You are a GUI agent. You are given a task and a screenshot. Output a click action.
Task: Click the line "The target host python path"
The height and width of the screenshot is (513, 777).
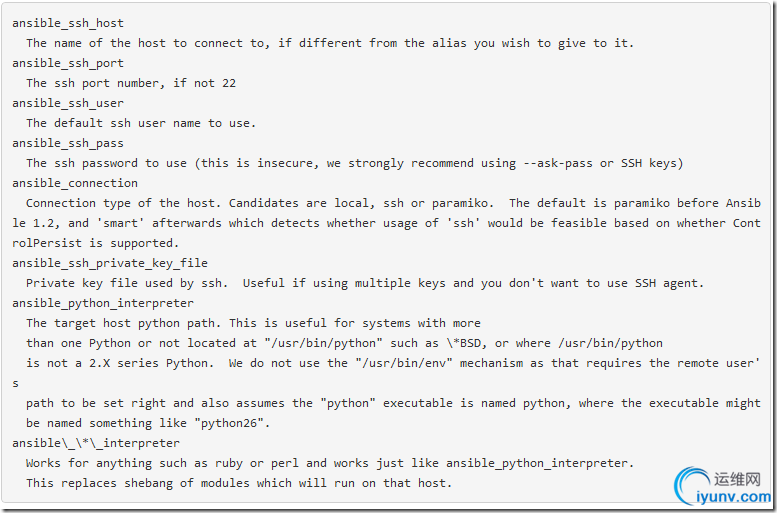253,323
